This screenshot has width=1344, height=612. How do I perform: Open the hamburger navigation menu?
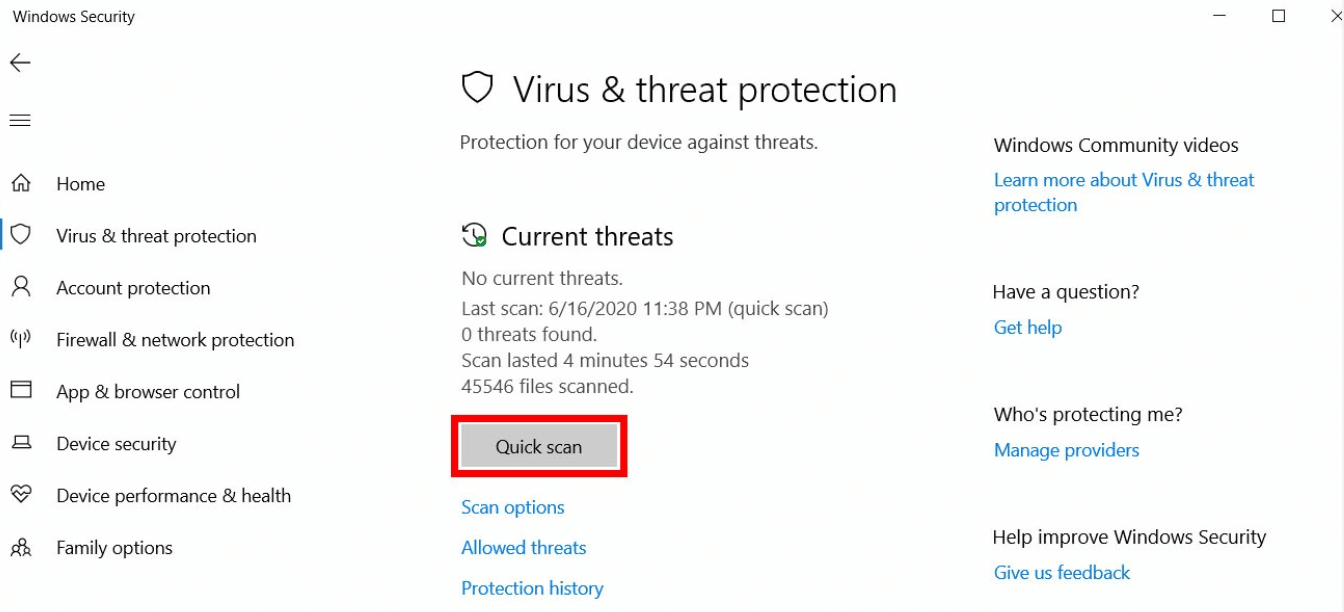click(x=20, y=120)
